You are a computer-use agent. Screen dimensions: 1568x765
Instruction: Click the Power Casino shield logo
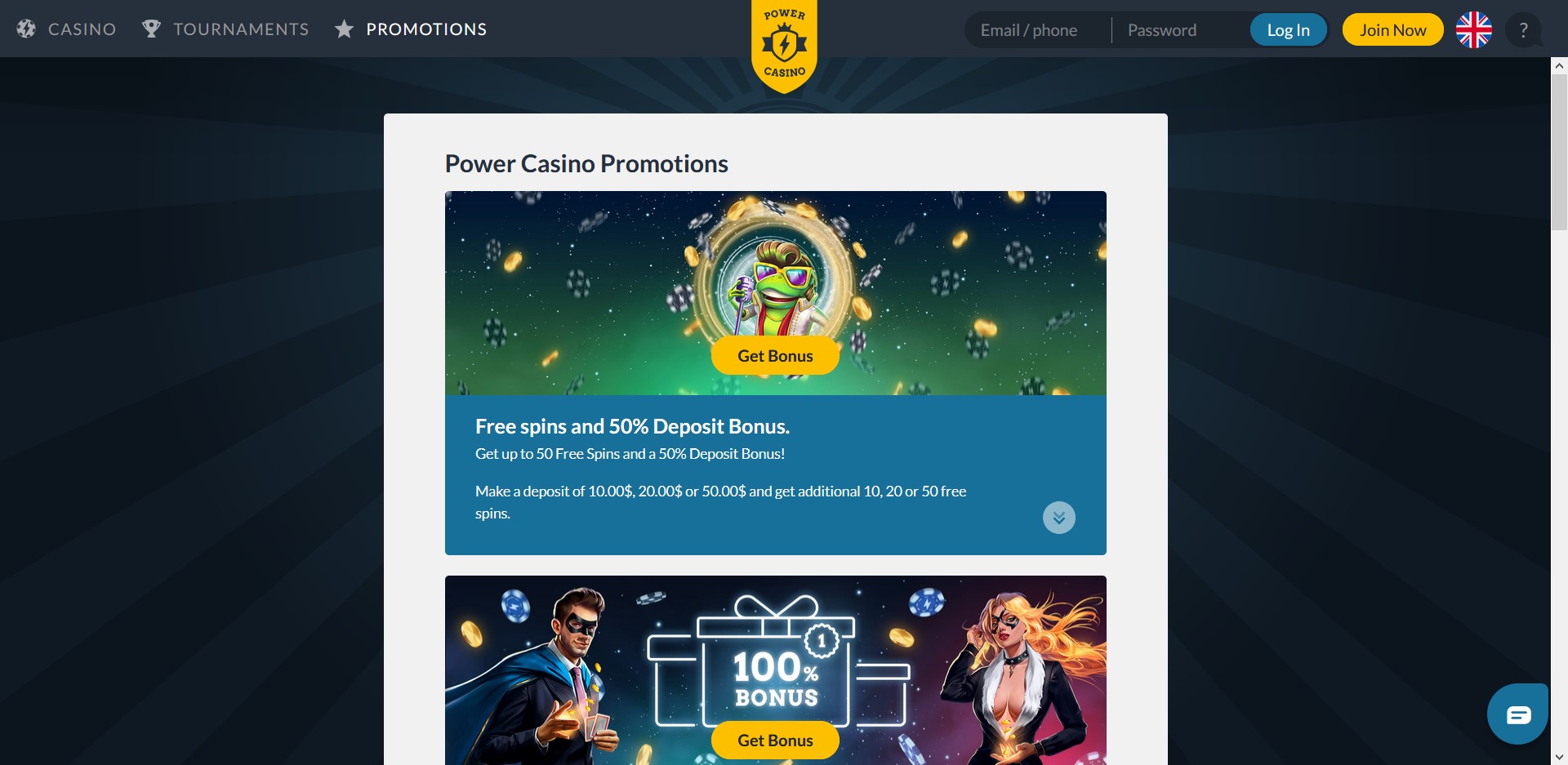tap(784, 46)
